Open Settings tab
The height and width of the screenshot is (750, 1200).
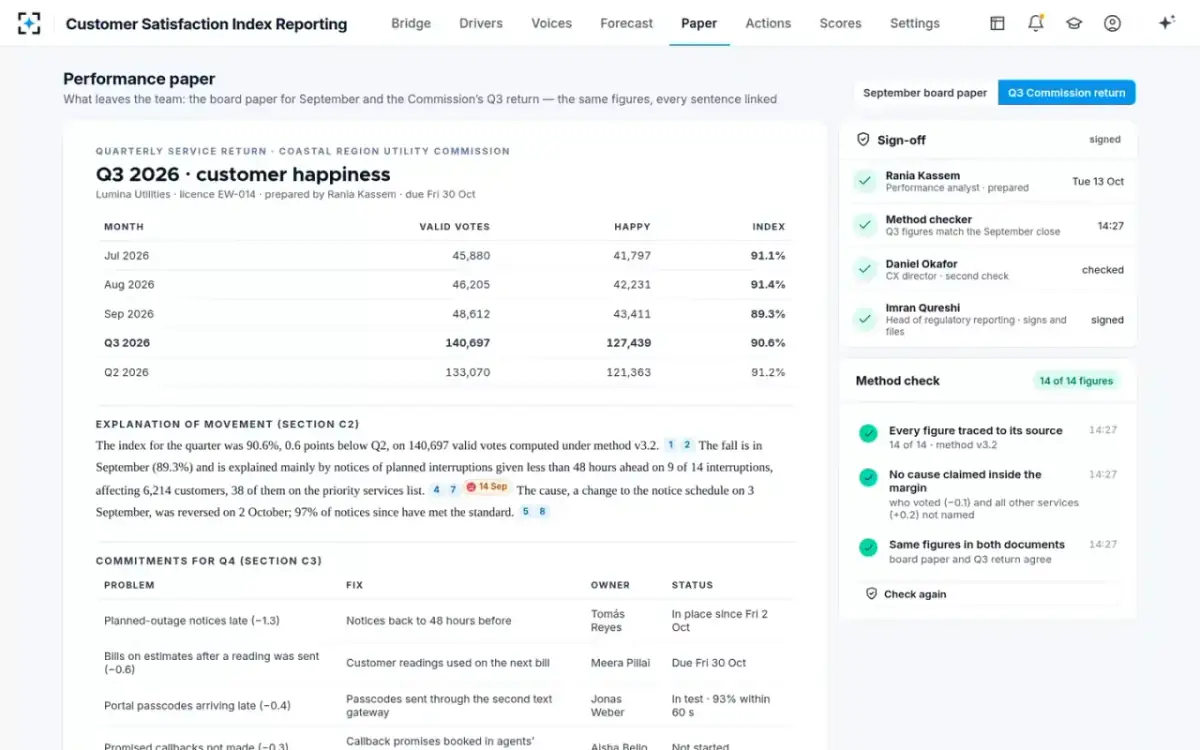tap(915, 23)
